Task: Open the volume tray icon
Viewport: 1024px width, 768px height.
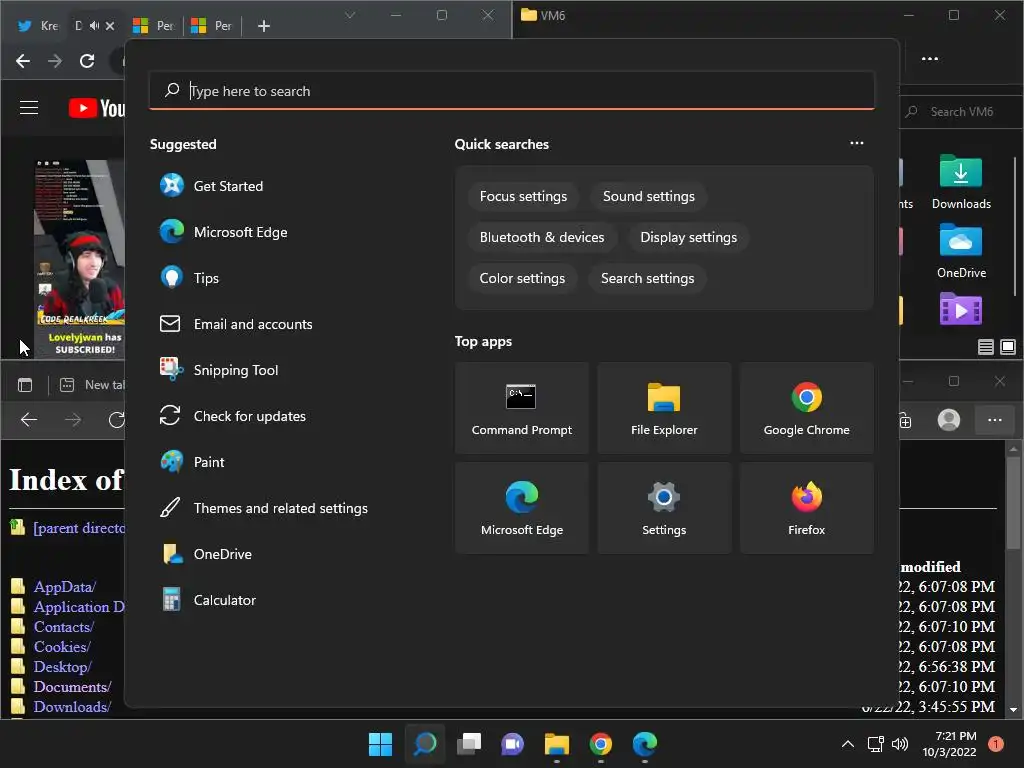Action: (900, 744)
